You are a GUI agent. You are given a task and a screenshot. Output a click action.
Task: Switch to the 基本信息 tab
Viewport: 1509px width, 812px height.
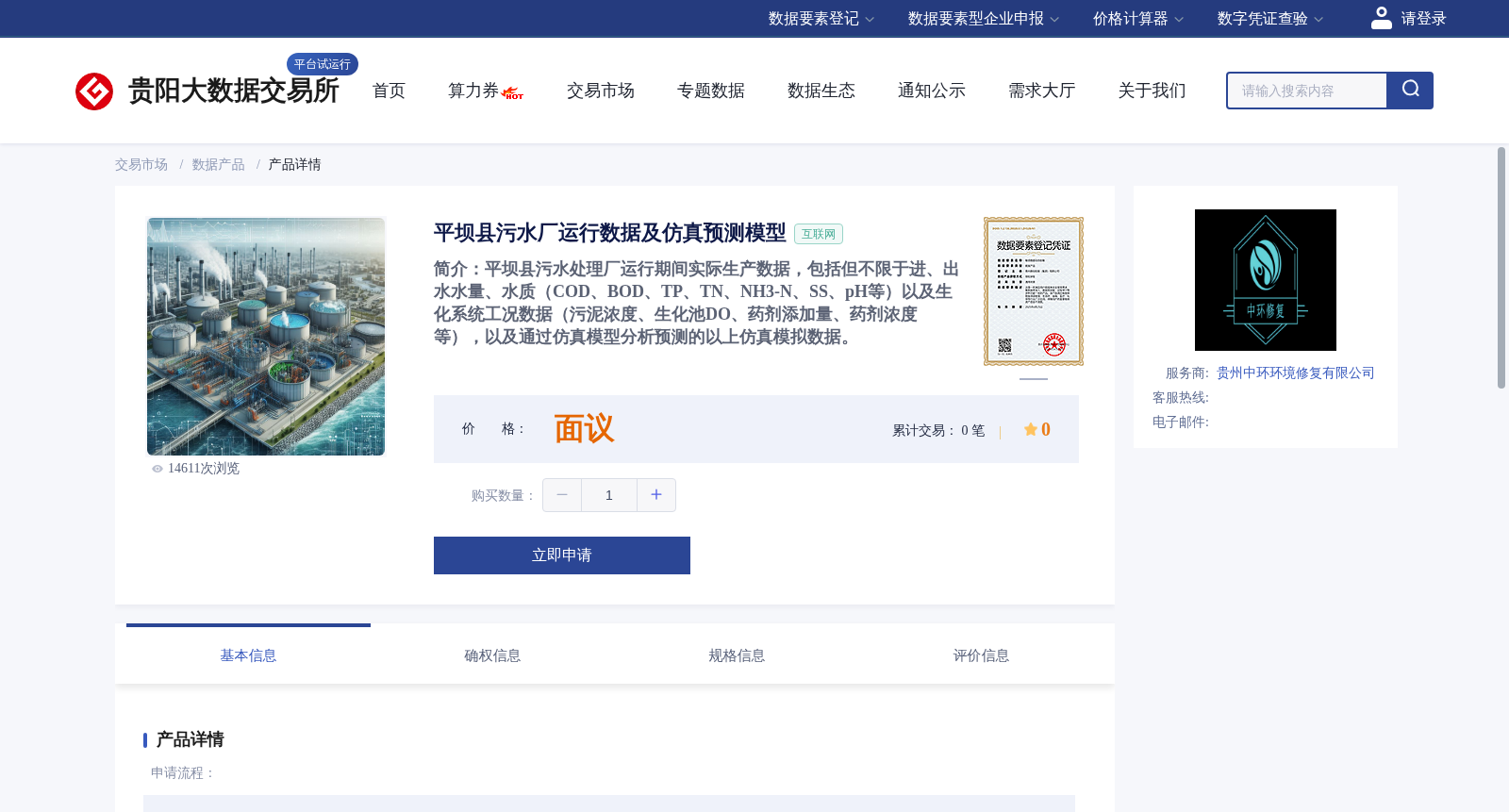248,655
